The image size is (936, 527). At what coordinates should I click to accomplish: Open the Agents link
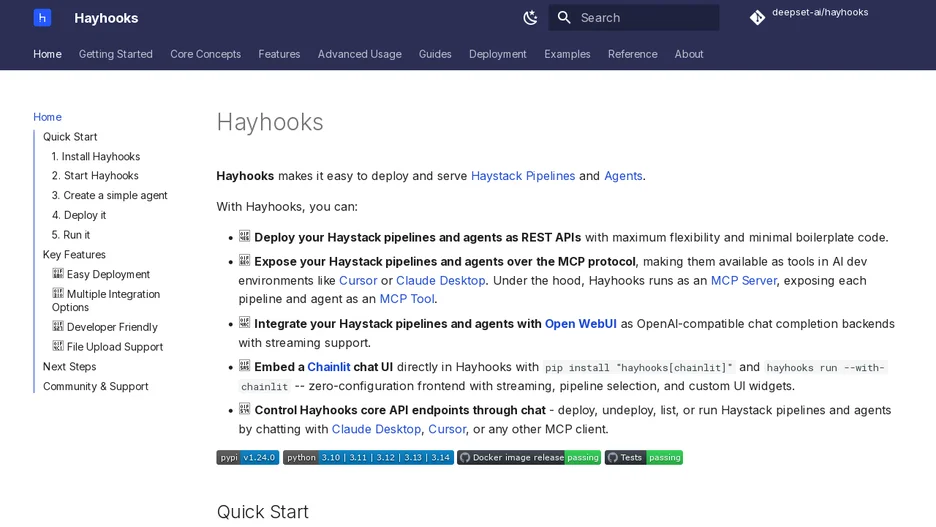coord(623,175)
